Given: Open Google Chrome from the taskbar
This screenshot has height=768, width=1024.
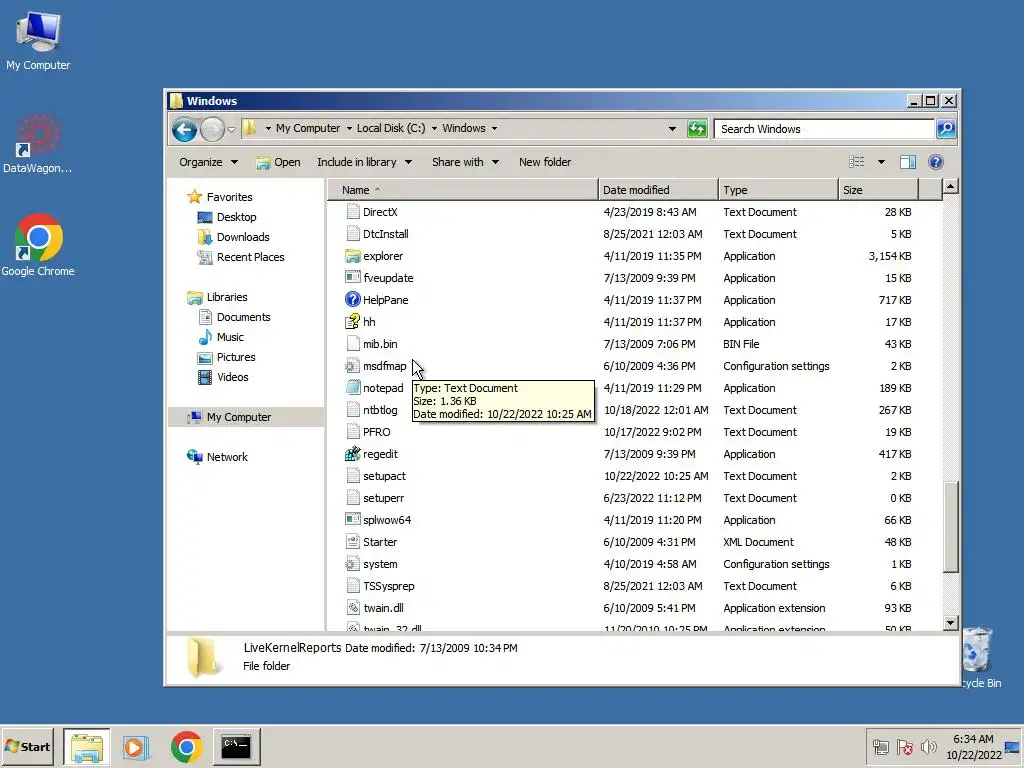Looking at the screenshot, I should [x=186, y=747].
